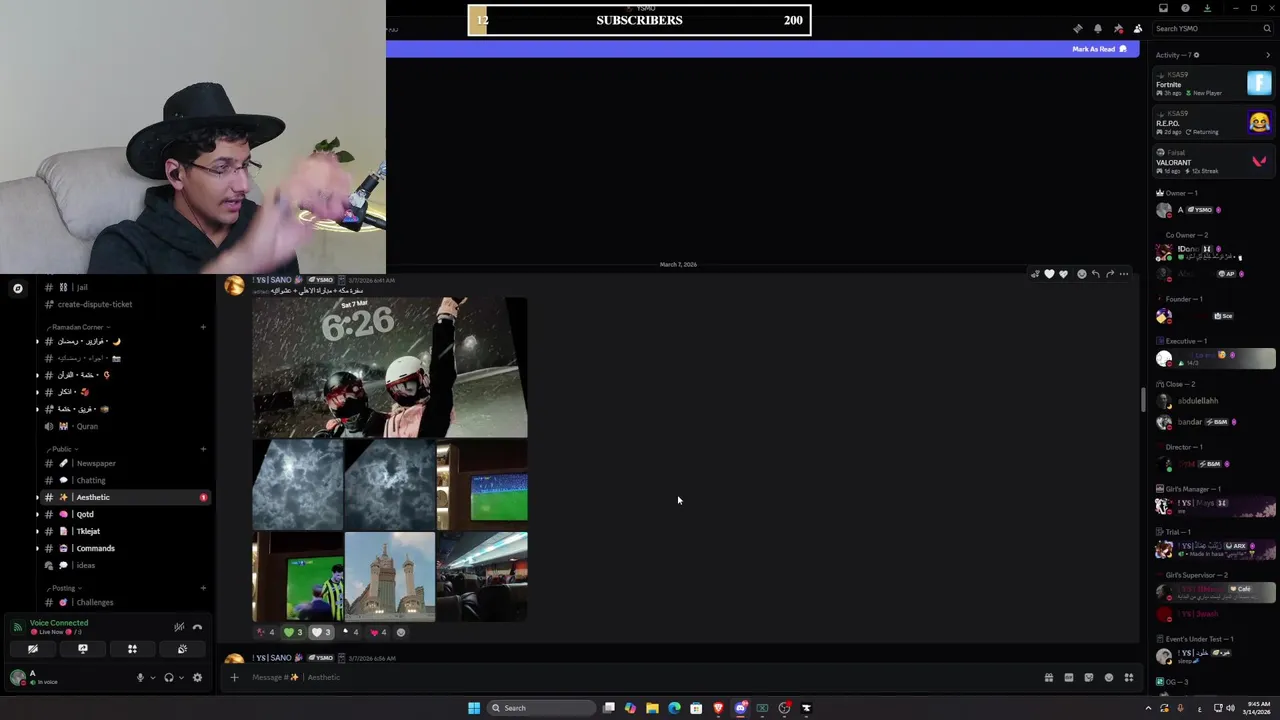
Task: Open the R.E.P.O. activity card
Action: pos(1214,123)
